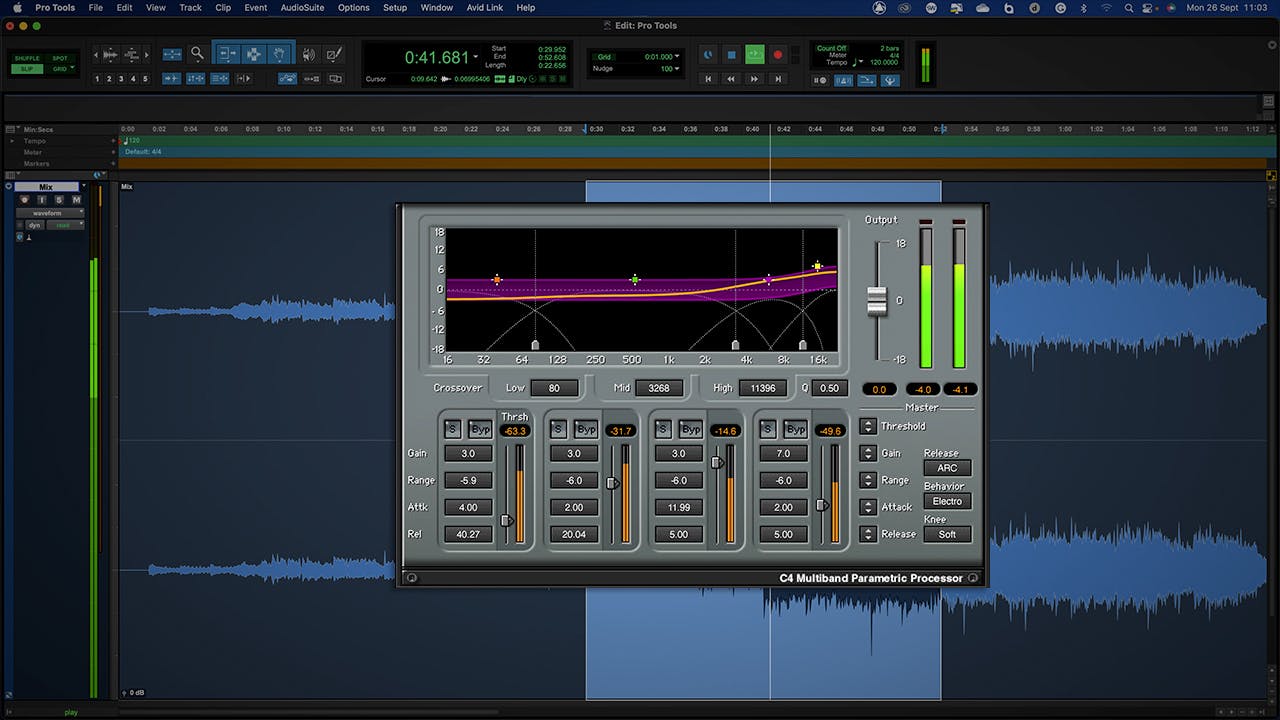Open main counter format dropdown arrow
The width and height of the screenshot is (1280, 720).
[475, 57]
